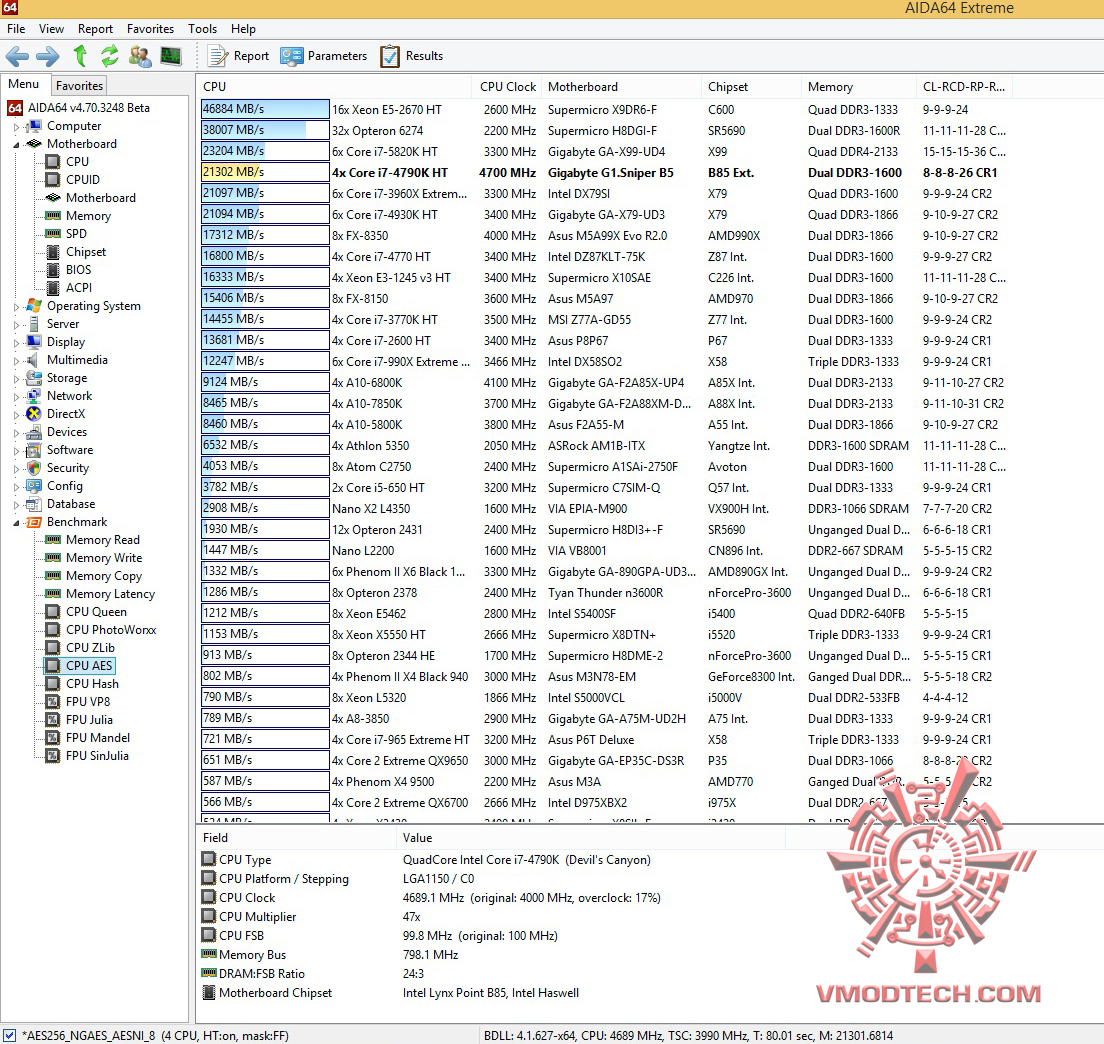Viewport: 1104px width, 1044px height.
Task: Click the 38007 MB/s result bar
Action: click(x=265, y=130)
